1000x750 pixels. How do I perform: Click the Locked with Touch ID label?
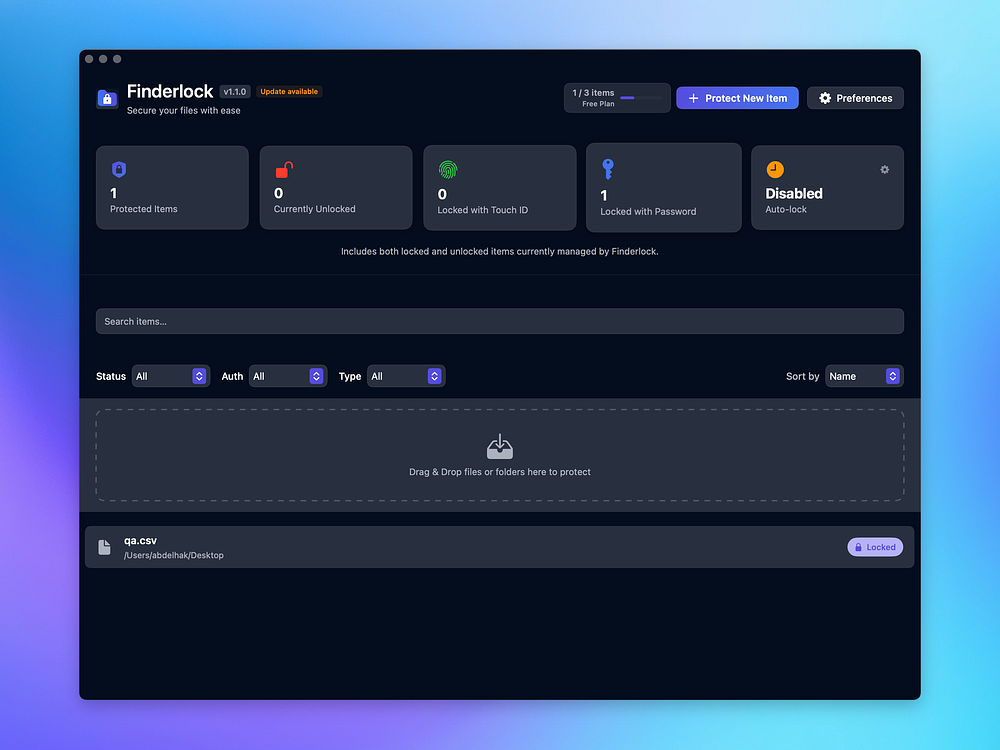[482, 210]
